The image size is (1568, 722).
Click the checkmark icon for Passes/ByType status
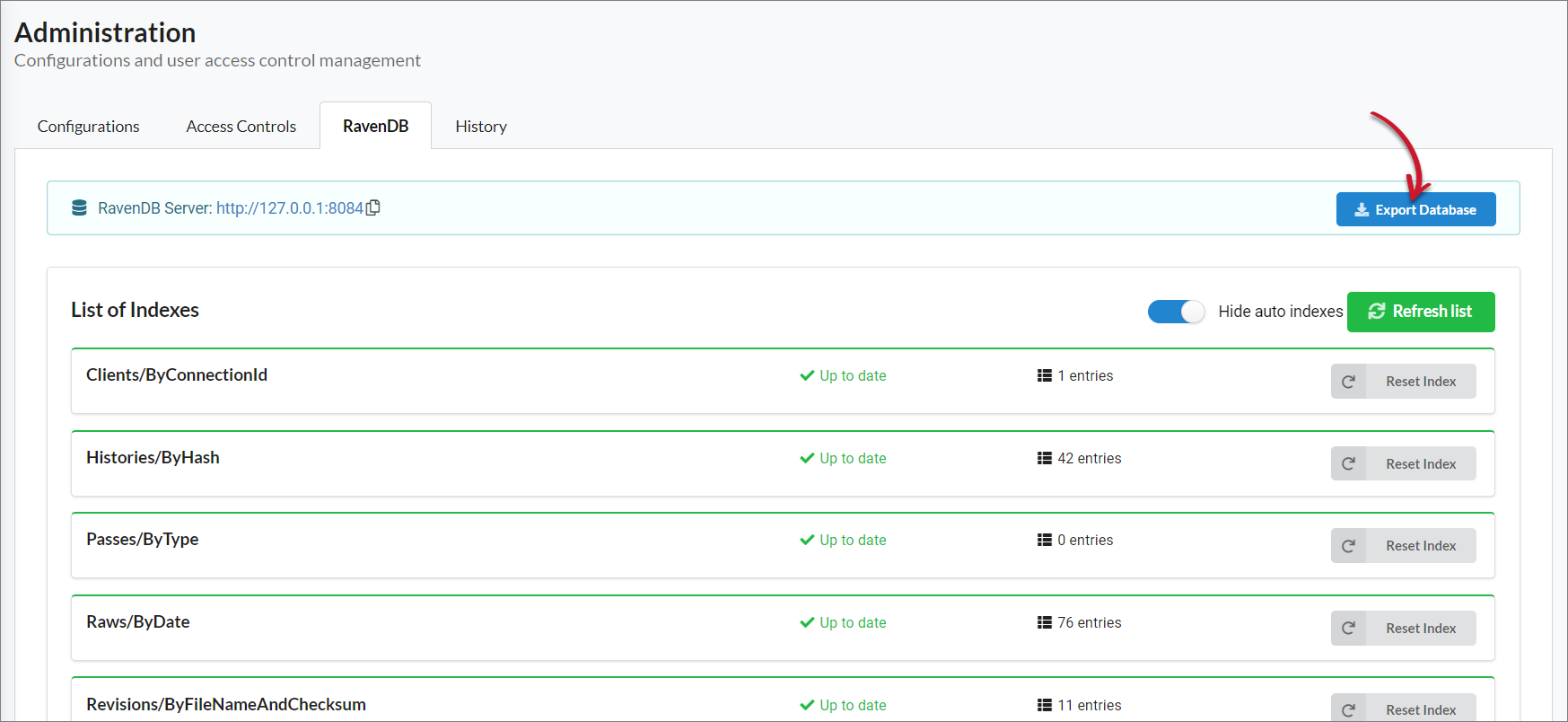[807, 540]
